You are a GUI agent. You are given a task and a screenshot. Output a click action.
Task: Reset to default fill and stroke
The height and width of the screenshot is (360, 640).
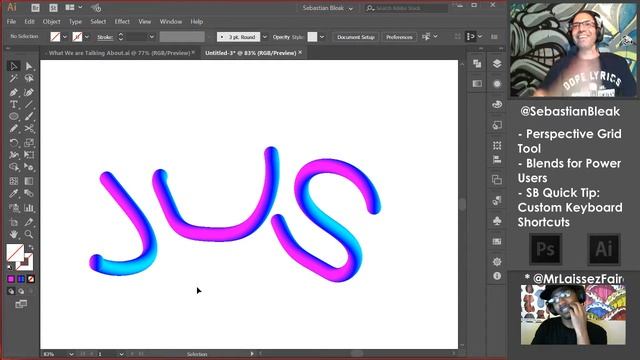pyautogui.click(x=10, y=267)
